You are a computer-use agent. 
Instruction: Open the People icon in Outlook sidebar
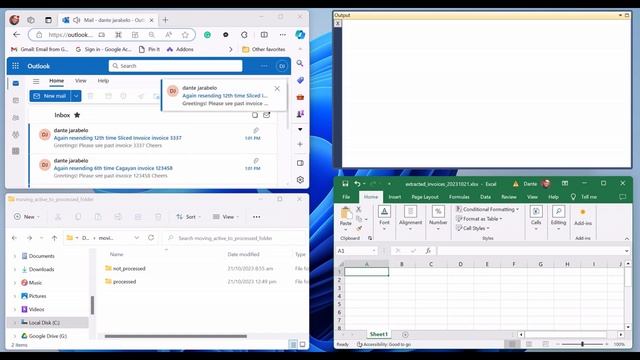[x=16, y=118]
